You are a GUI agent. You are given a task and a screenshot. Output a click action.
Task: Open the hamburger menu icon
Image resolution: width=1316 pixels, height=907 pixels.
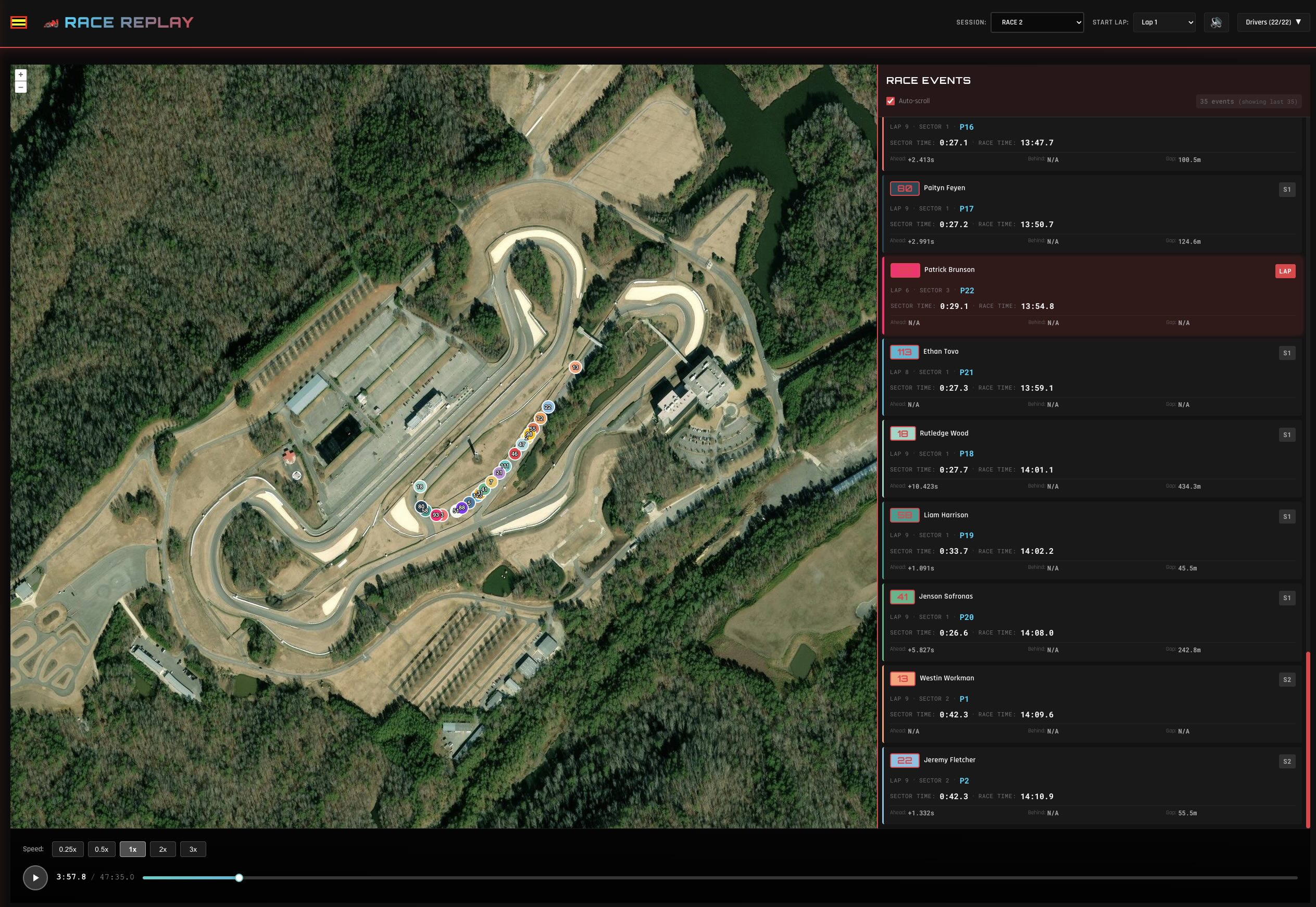[x=19, y=23]
